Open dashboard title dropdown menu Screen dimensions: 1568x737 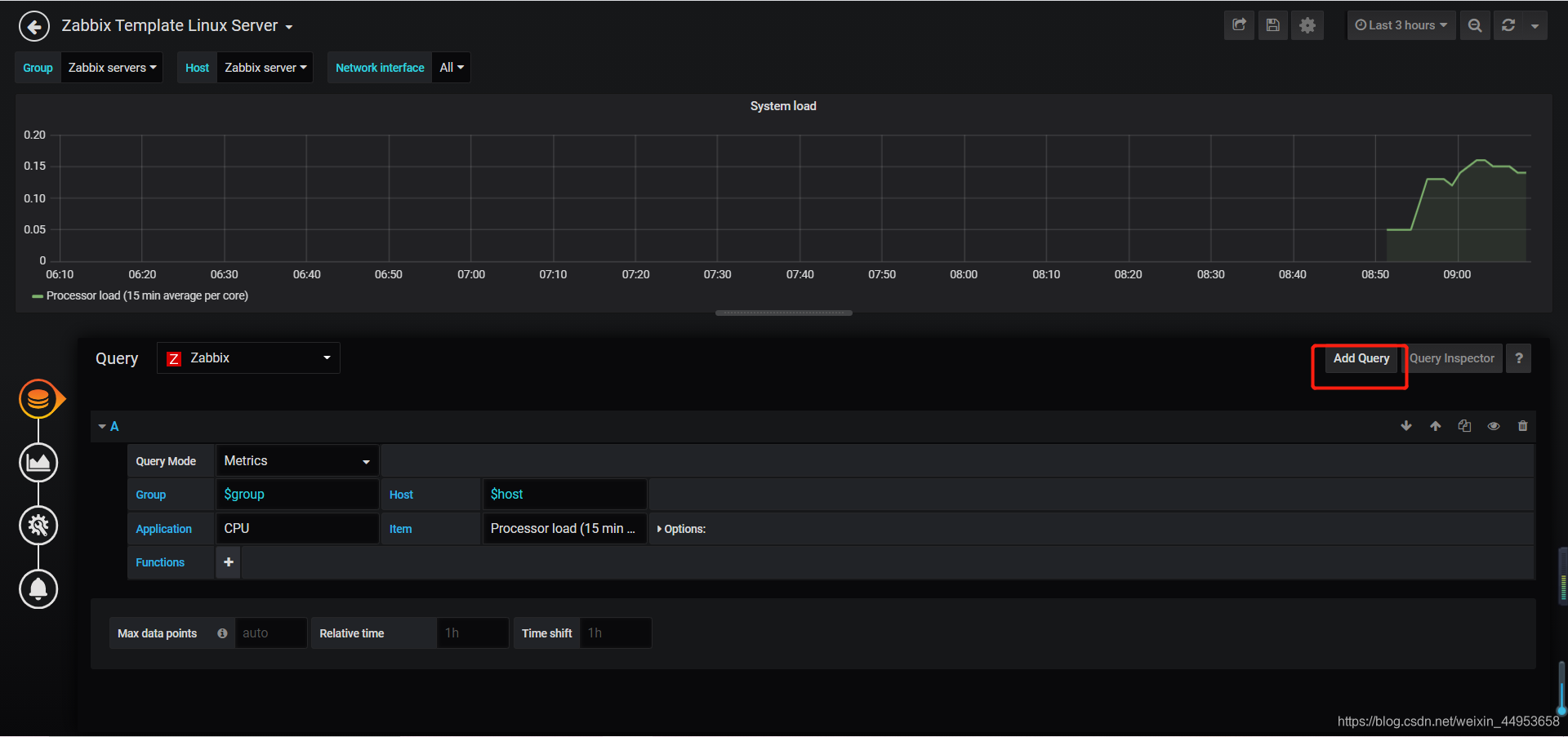click(x=177, y=26)
